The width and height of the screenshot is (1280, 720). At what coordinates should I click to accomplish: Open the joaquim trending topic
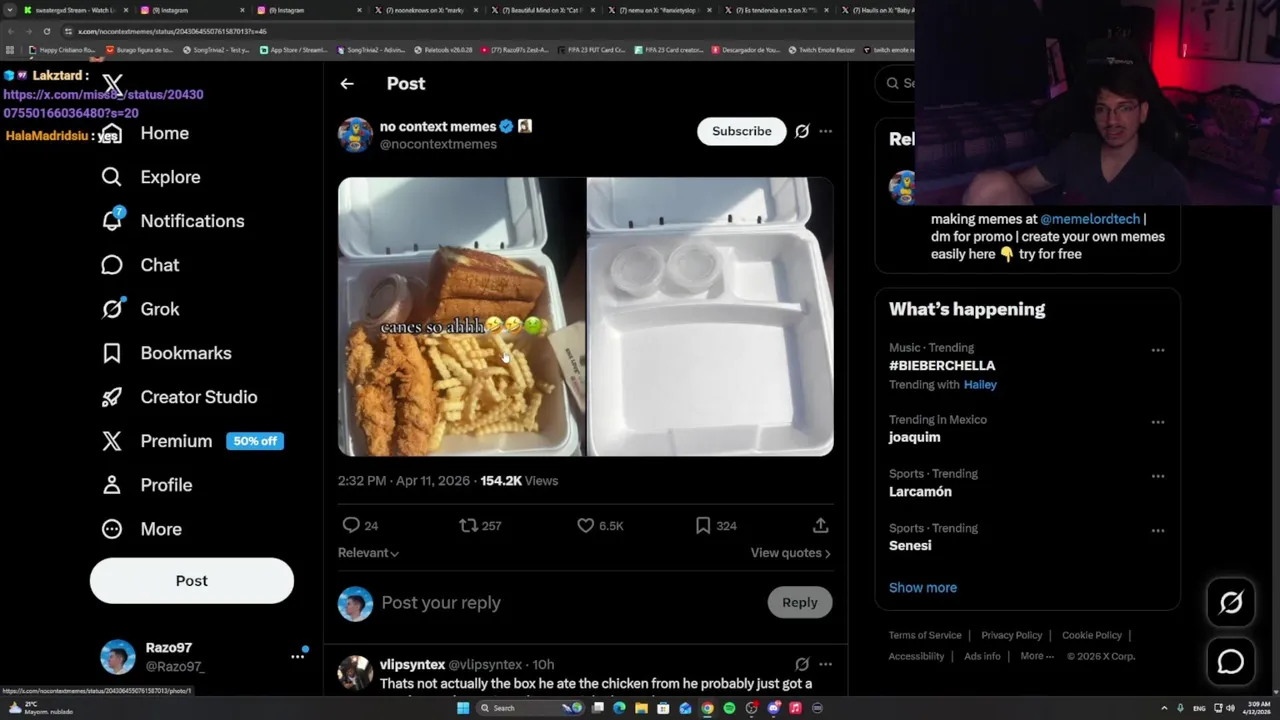click(914, 437)
